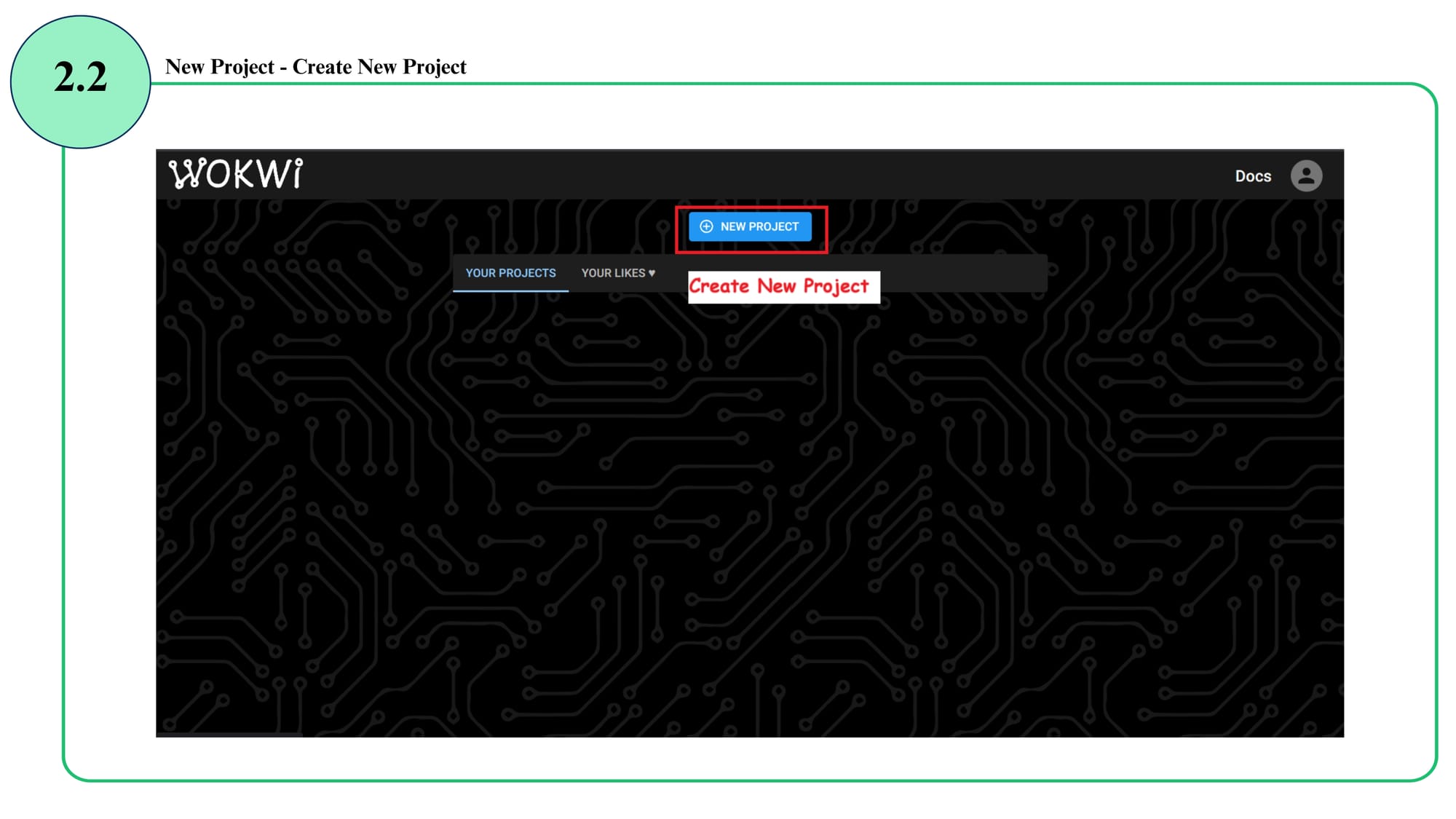This screenshot has width=1456, height=819.
Task: Click empty tab bar area right of YOUR LIKES
Action: 961,273
